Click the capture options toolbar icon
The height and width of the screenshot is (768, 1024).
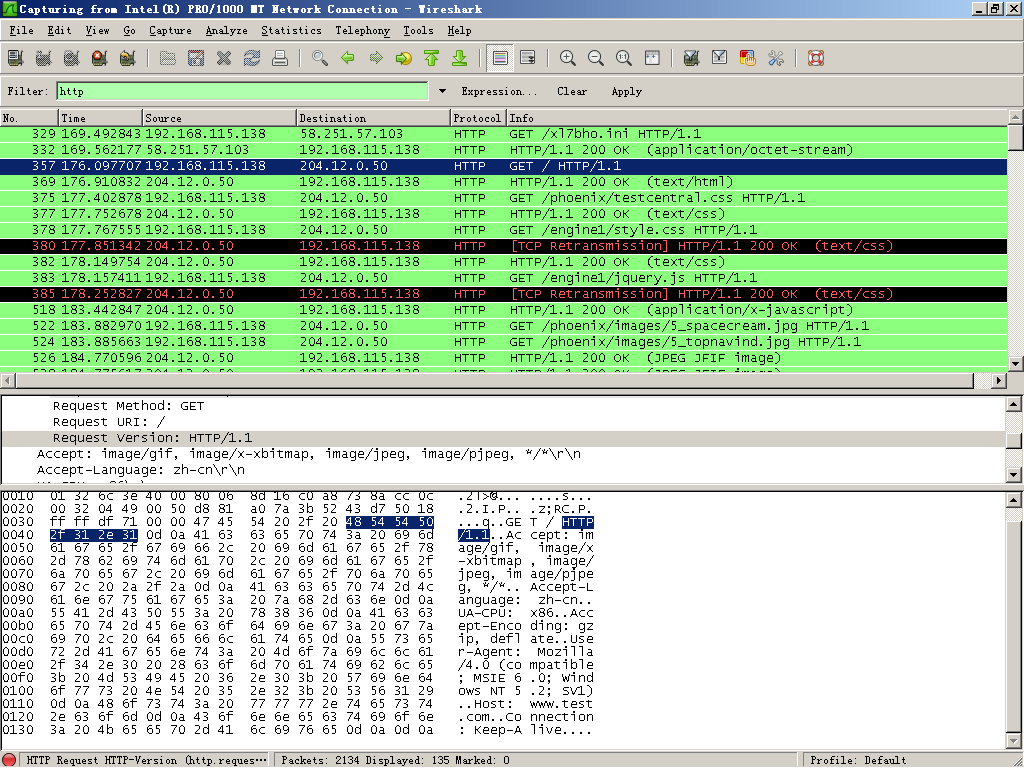pyautogui.click(x=44, y=58)
